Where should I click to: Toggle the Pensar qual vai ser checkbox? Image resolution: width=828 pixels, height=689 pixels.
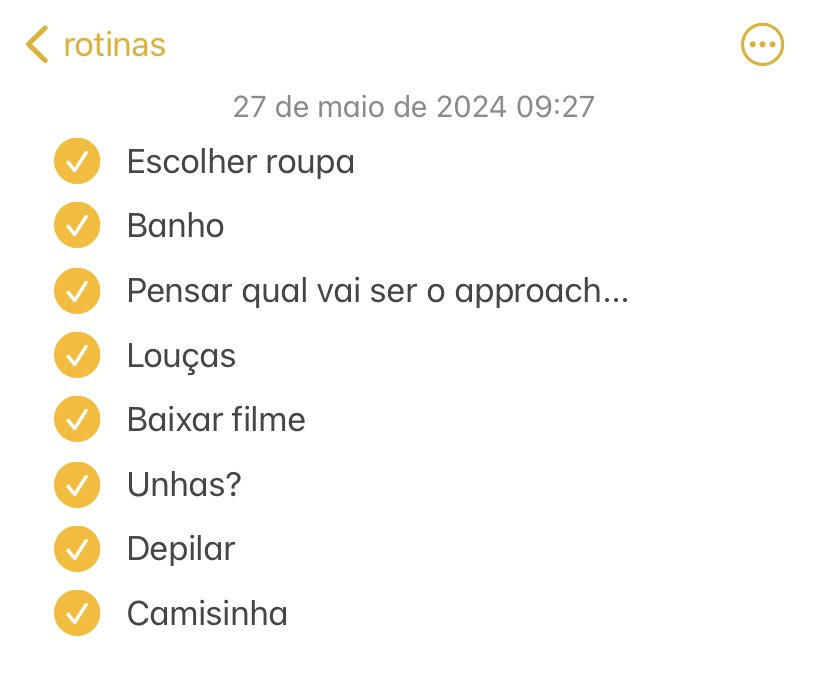click(x=77, y=291)
